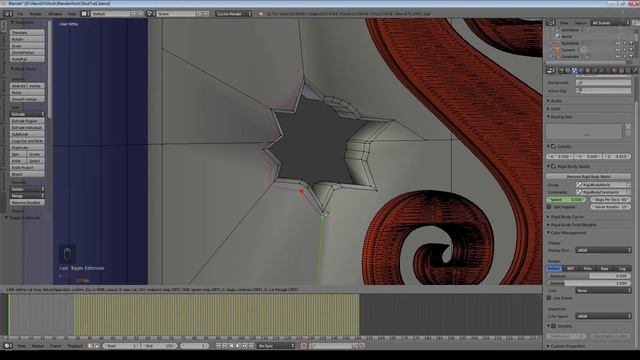
Task: Open the Render menu
Action: point(36,13)
